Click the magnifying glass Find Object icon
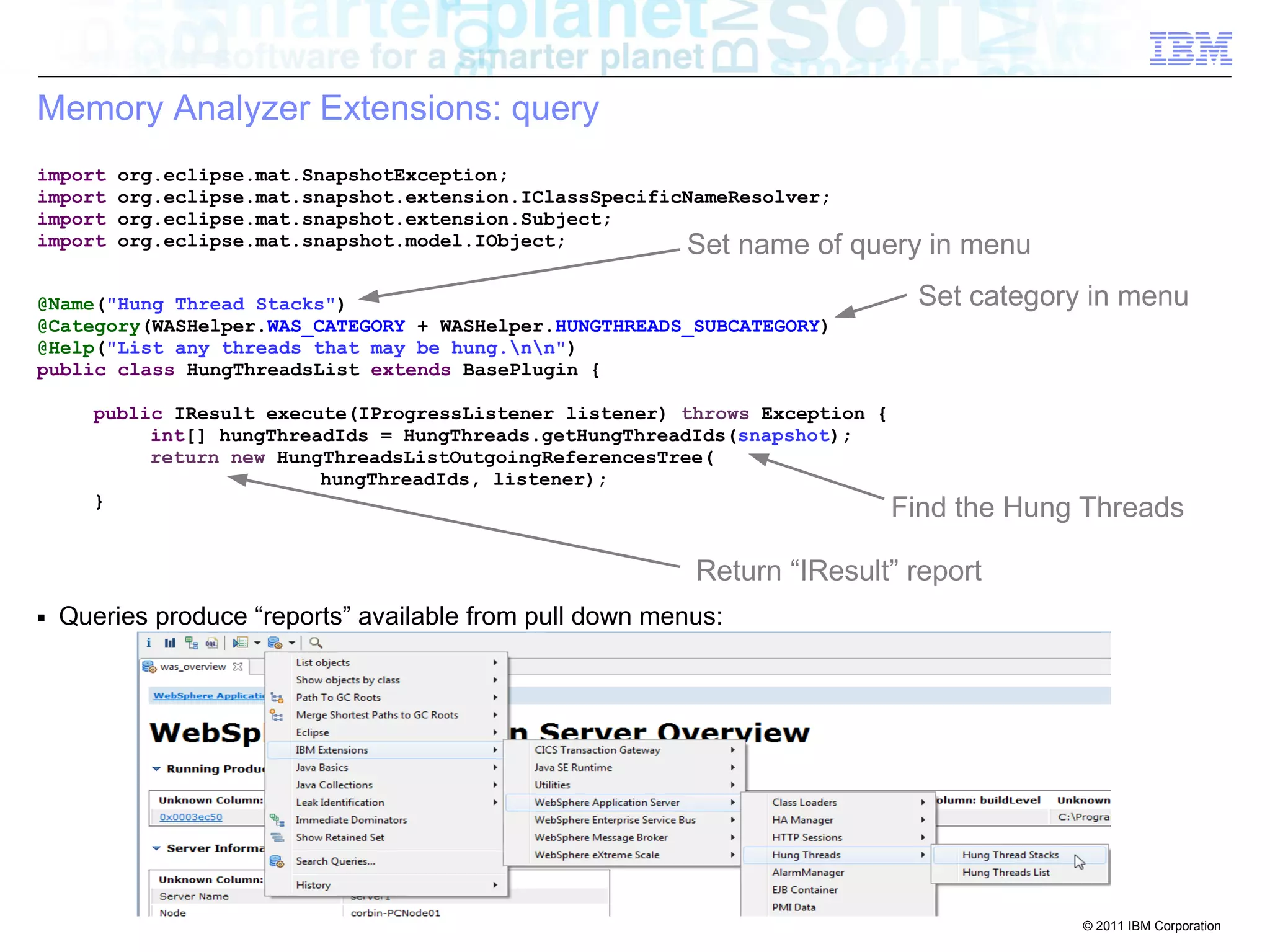The height and width of the screenshot is (952, 1270). (x=316, y=643)
